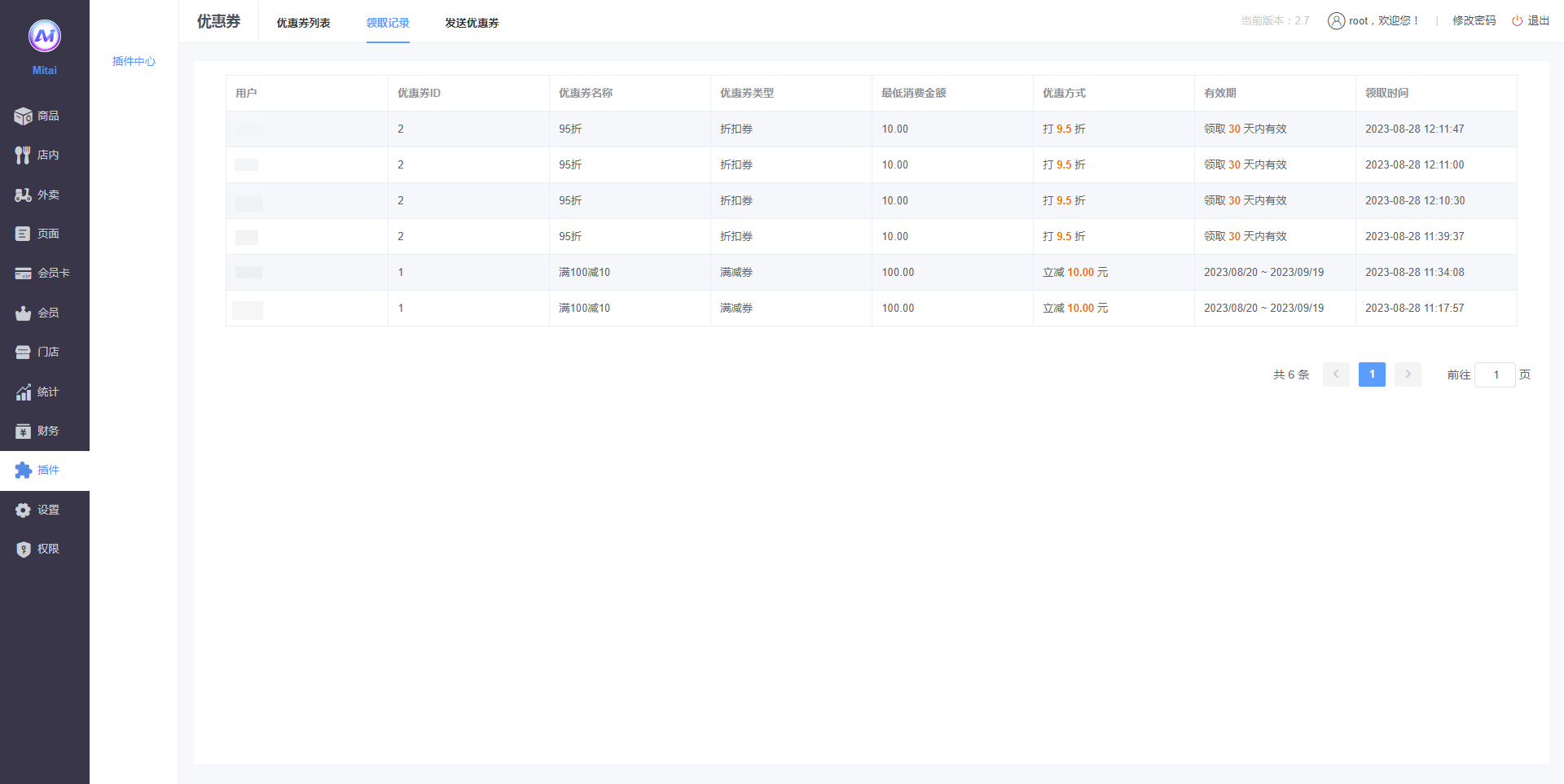Click the 门店 store icon
1564x784 pixels.
pos(23,353)
